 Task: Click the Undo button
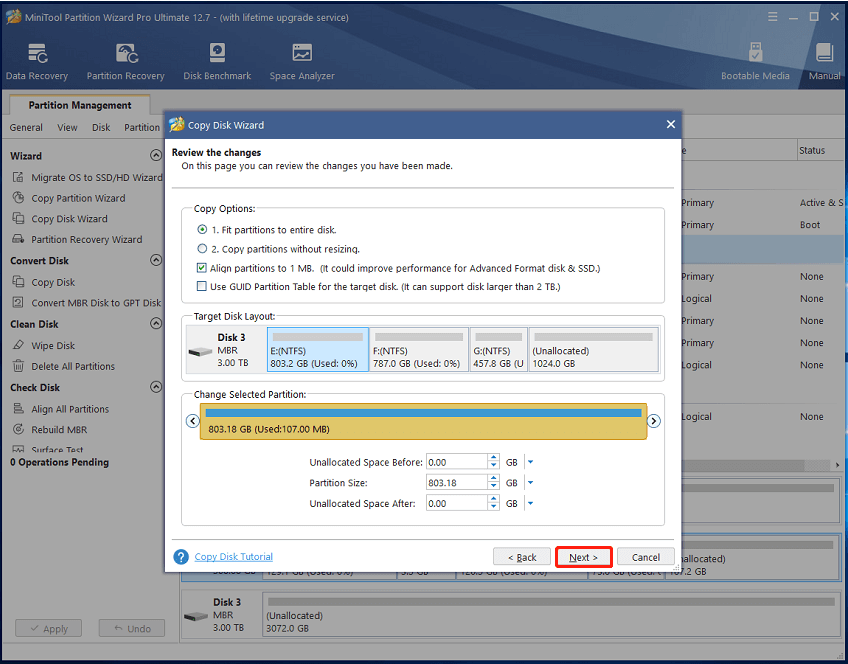click(x=132, y=628)
